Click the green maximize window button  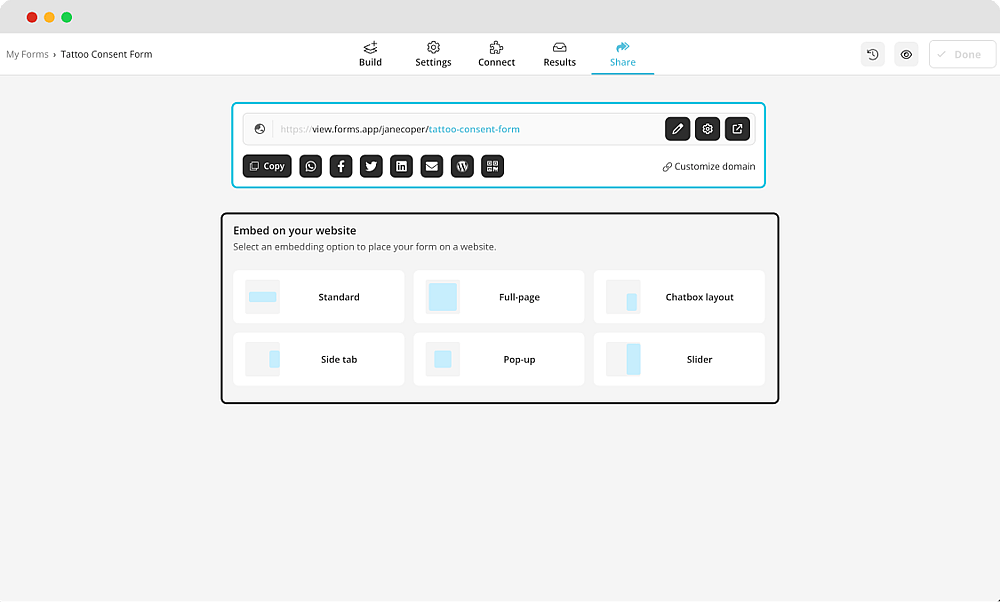(x=66, y=17)
